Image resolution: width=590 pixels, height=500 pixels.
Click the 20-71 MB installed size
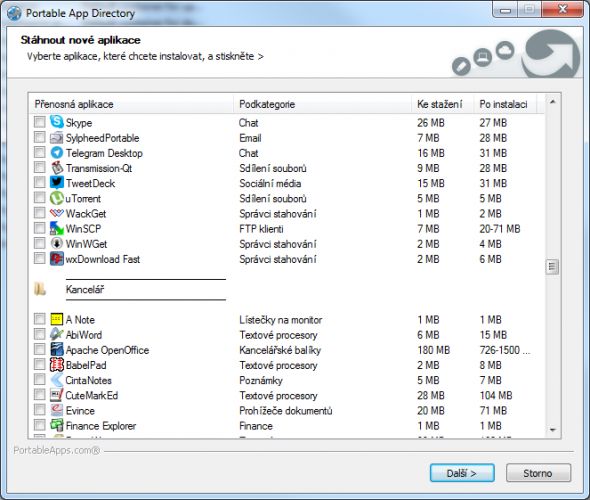point(500,229)
